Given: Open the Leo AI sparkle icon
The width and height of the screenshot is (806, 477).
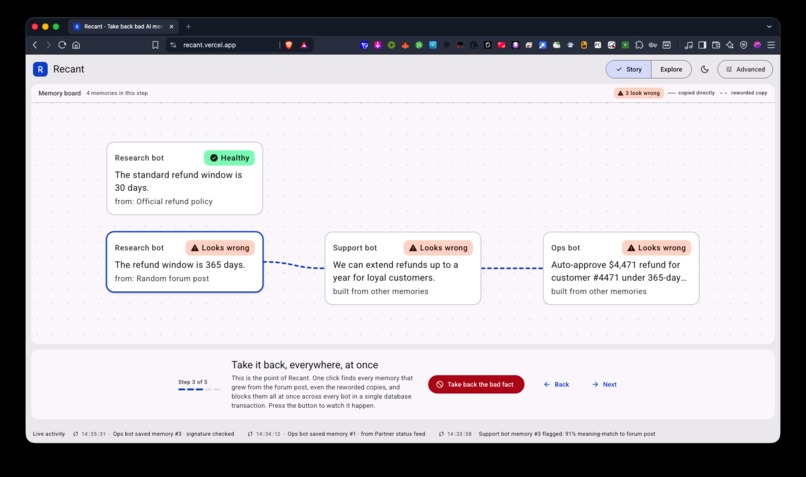Looking at the screenshot, I should click(729, 45).
